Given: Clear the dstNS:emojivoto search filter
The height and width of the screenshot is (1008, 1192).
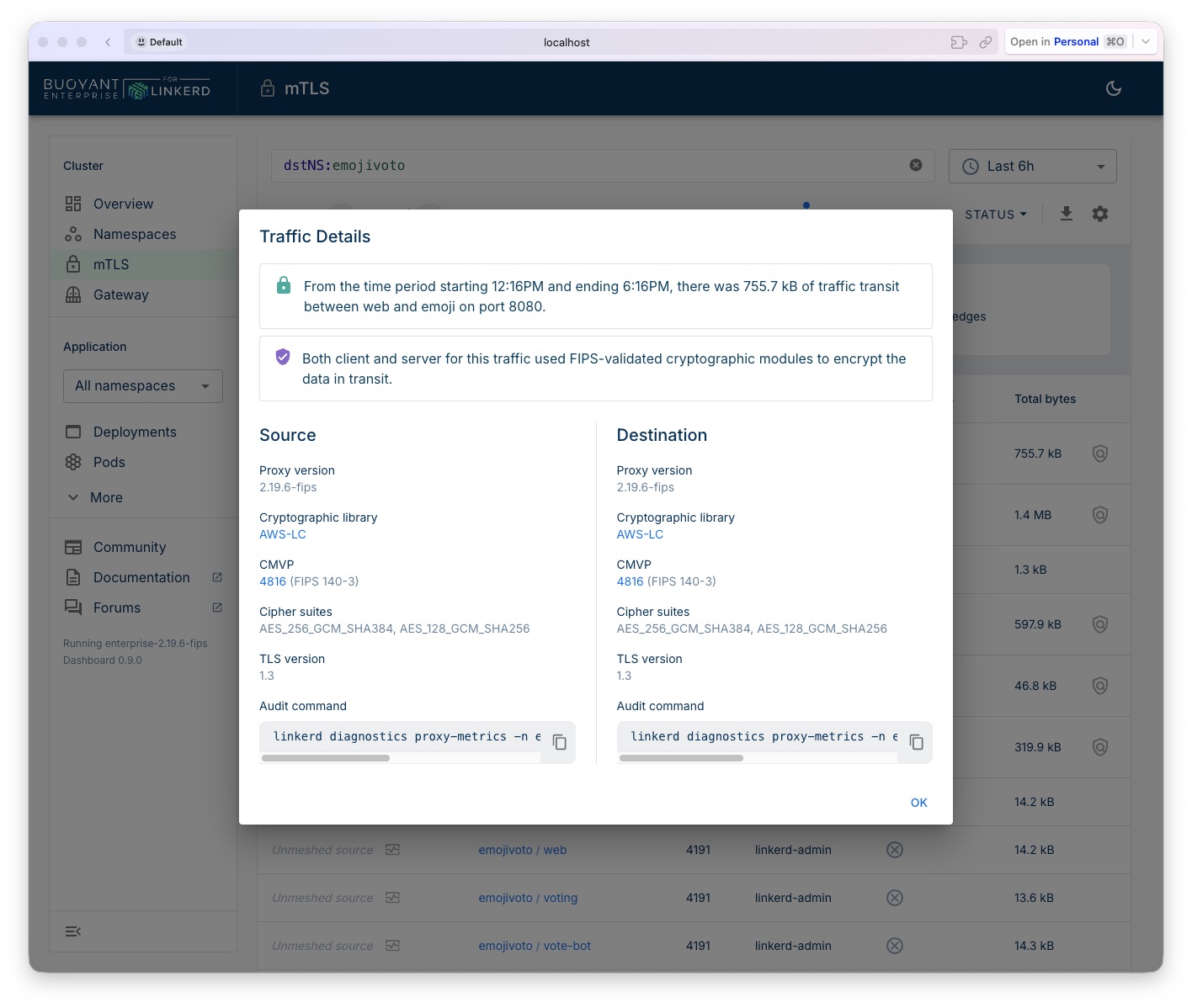Looking at the screenshot, I should point(916,166).
